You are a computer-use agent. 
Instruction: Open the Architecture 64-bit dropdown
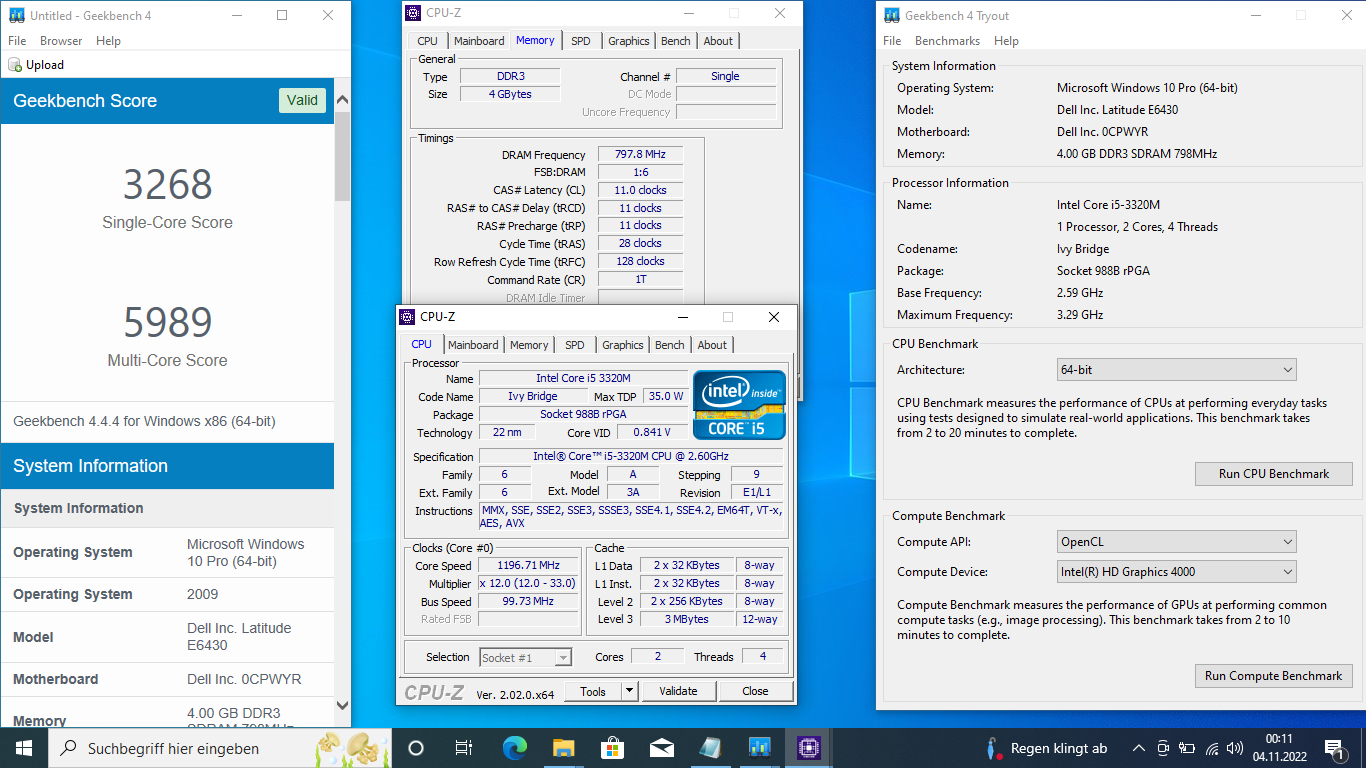click(x=1176, y=370)
